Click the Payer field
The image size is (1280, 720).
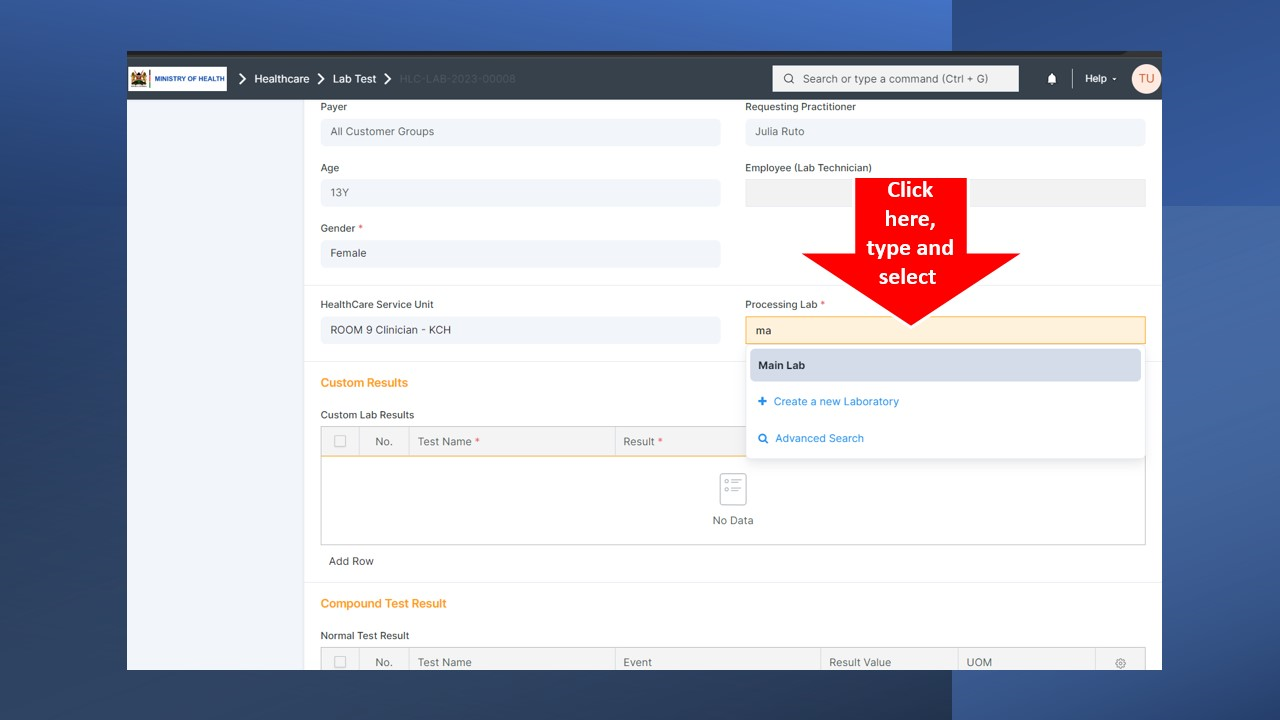point(520,132)
